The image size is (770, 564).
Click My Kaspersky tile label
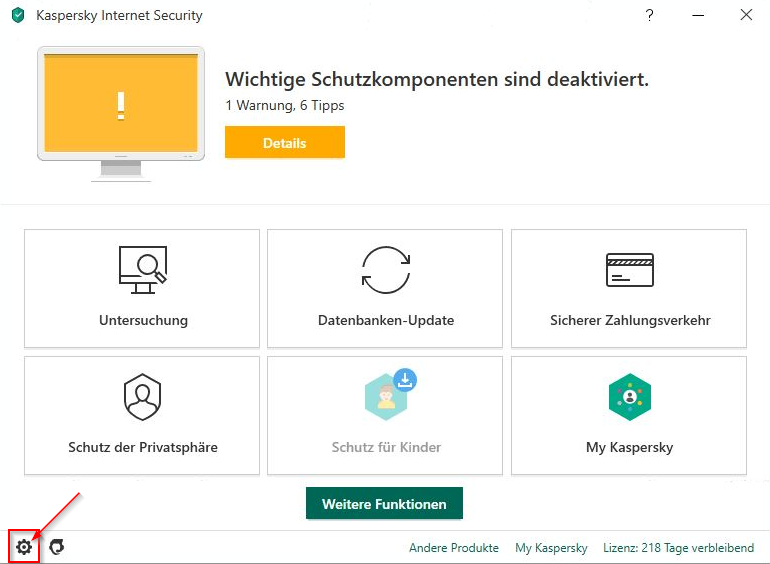pyautogui.click(x=630, y=448)
